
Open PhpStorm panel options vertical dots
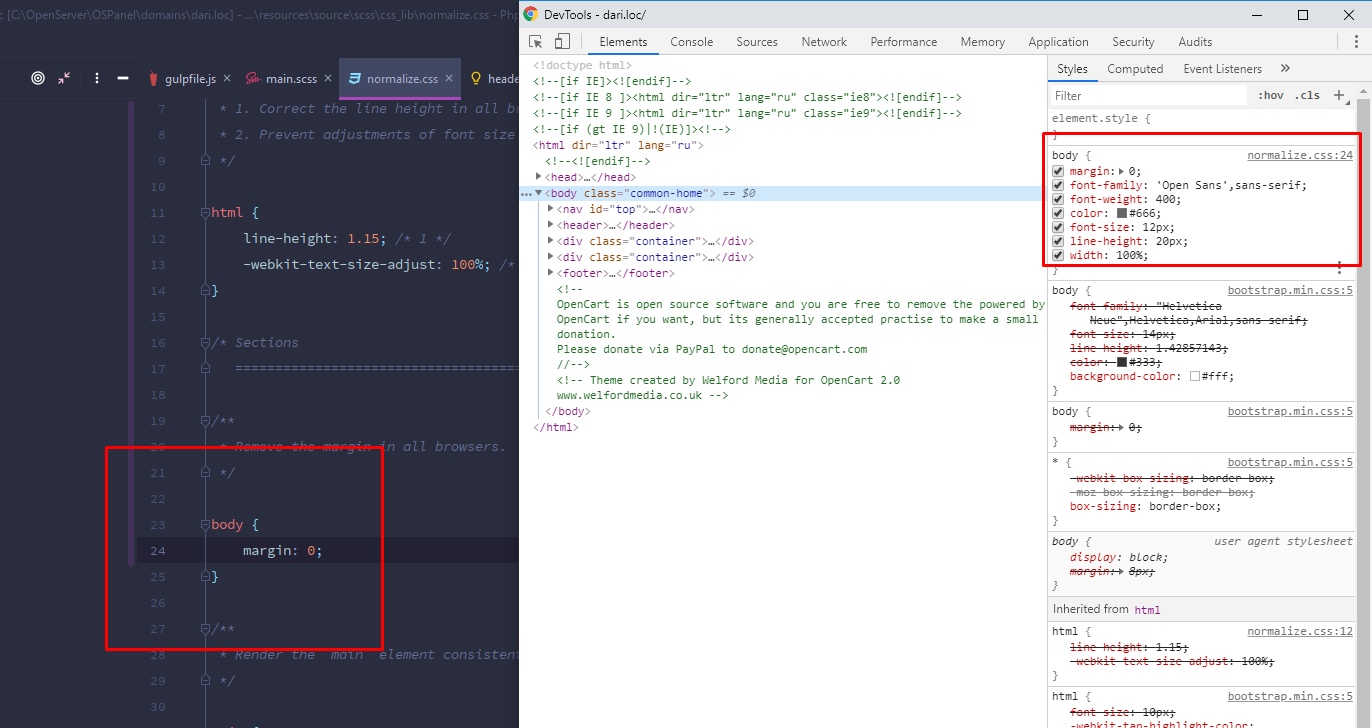coord(97,78)
